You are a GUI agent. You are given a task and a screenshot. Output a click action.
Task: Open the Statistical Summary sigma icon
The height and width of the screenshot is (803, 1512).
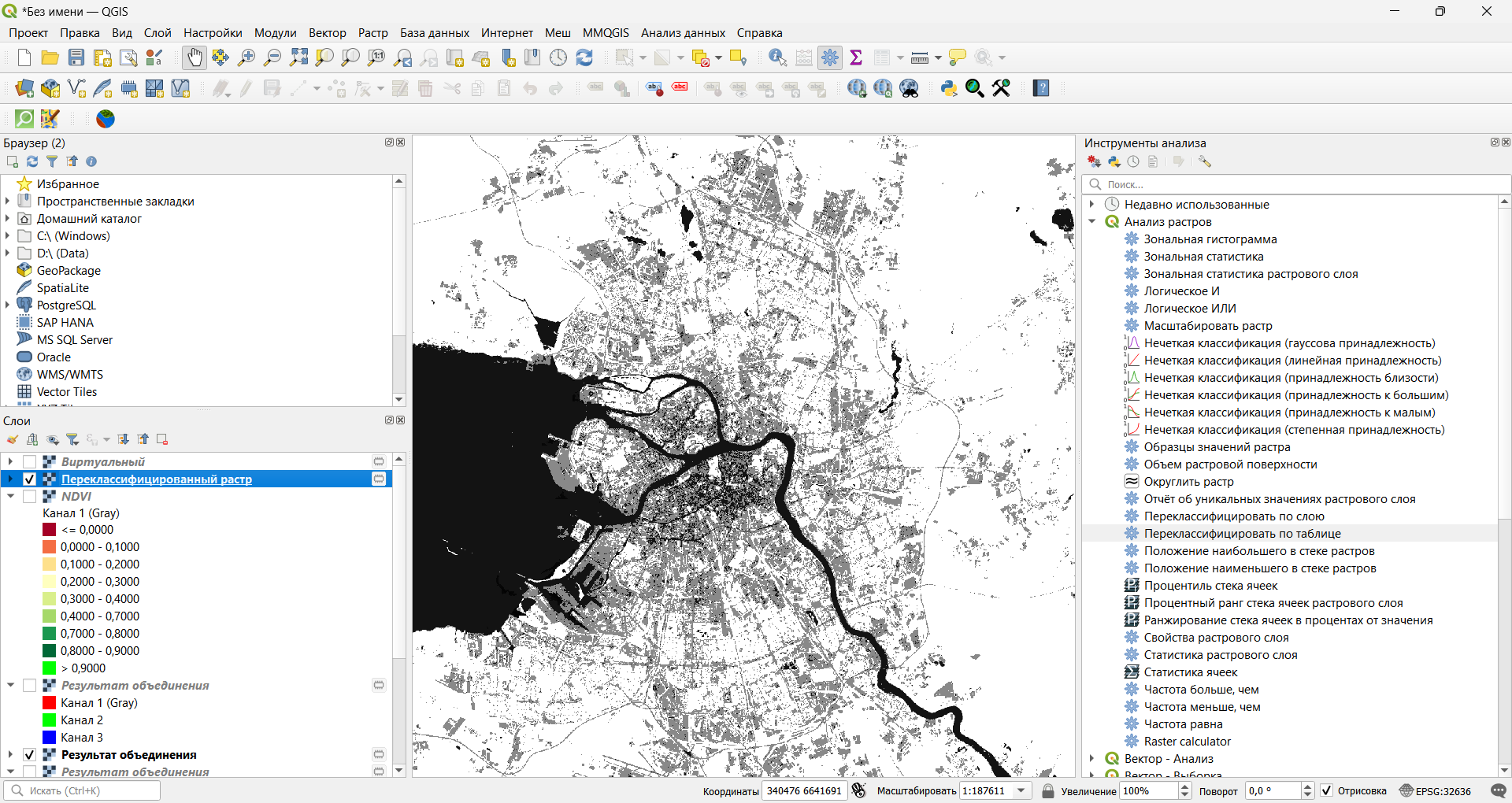[x=856, y=57]
